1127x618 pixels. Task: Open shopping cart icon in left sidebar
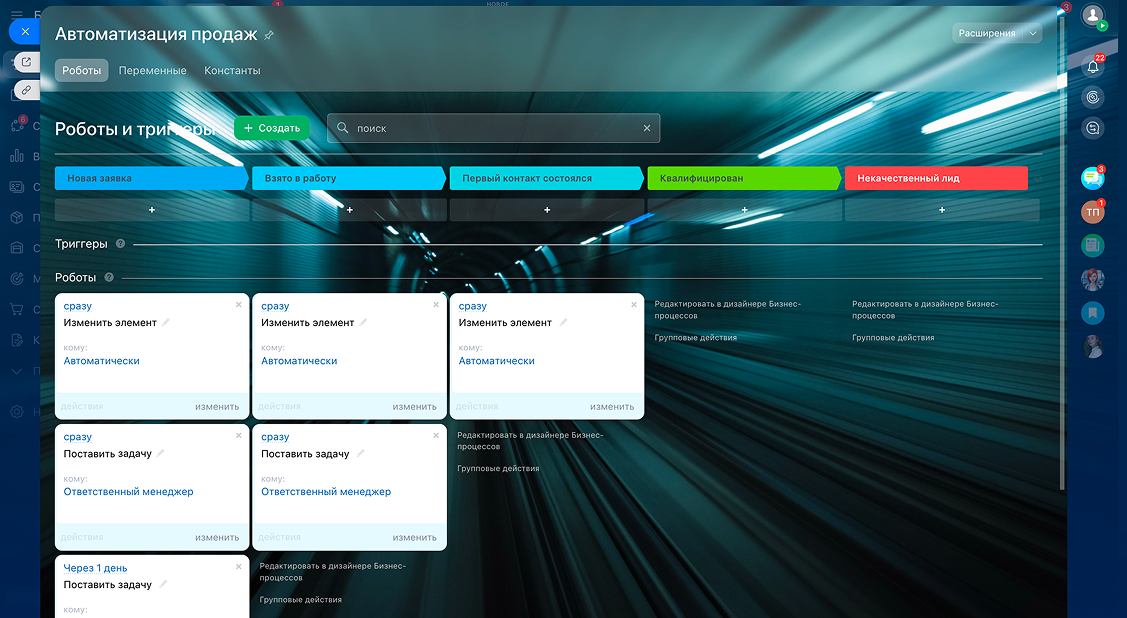click(17, 309)
